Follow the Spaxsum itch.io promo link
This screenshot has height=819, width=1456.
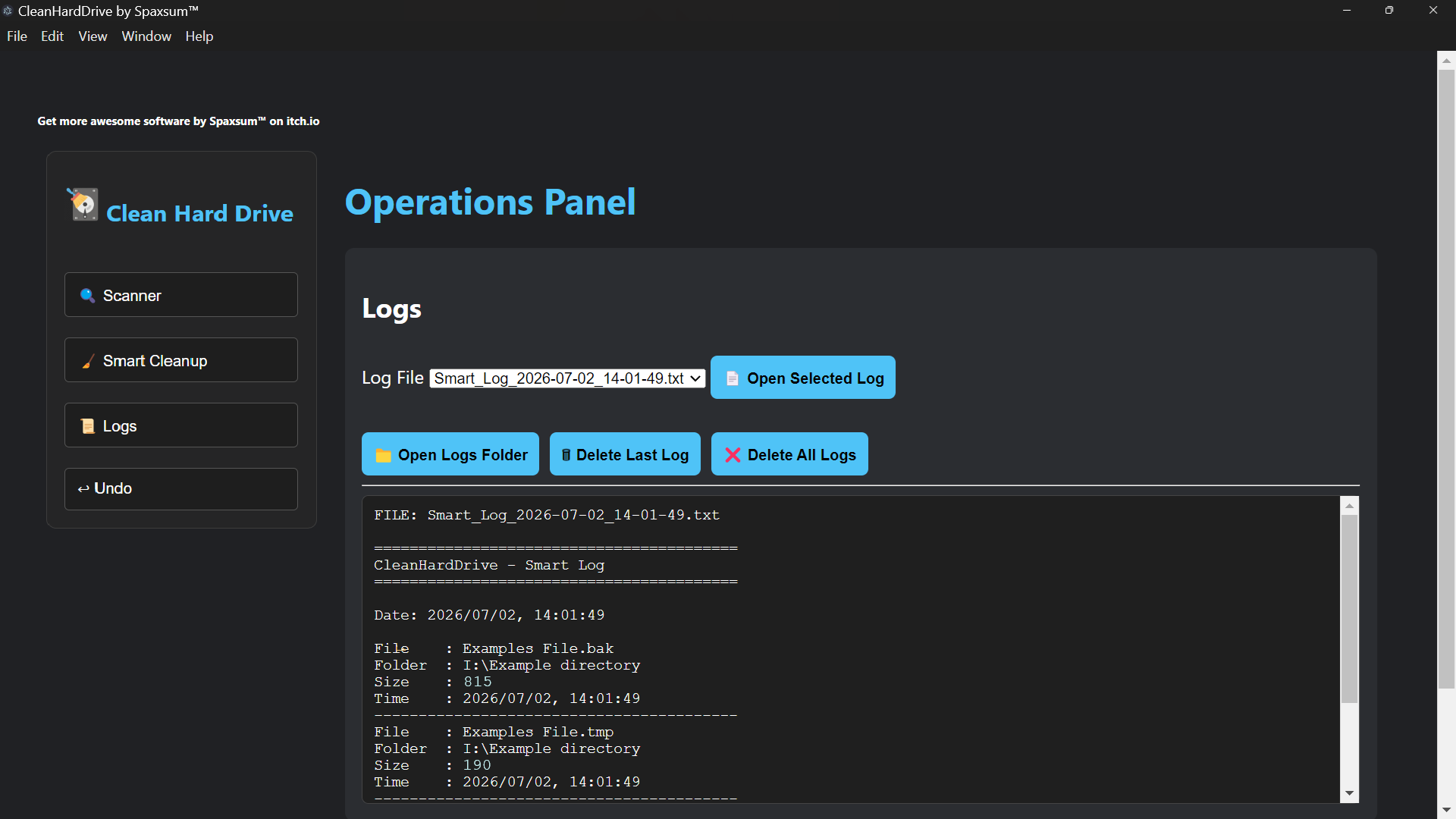tap(178, 121)
